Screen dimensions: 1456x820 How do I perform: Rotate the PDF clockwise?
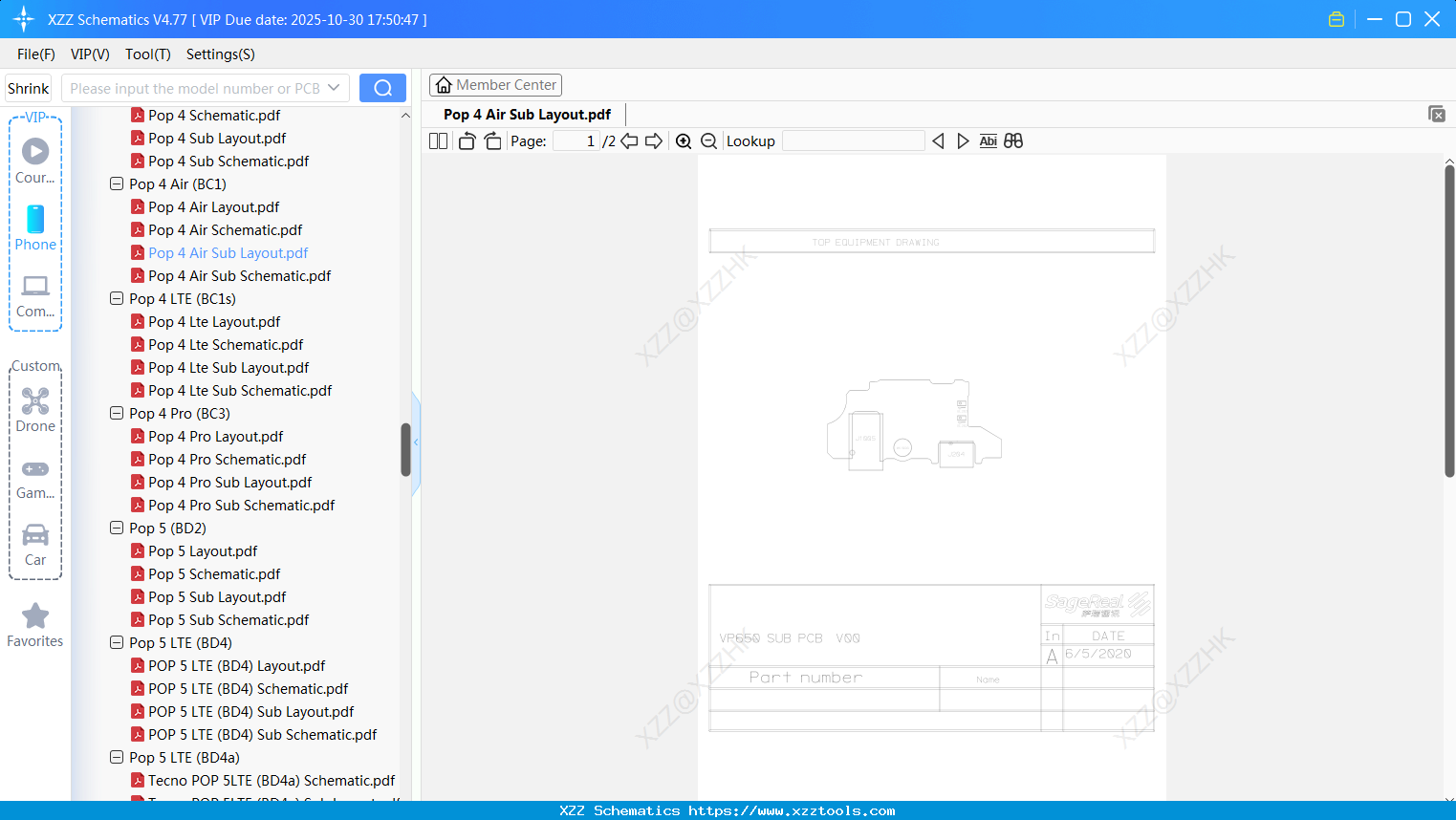pyautogui.click(x=491, y=140)
